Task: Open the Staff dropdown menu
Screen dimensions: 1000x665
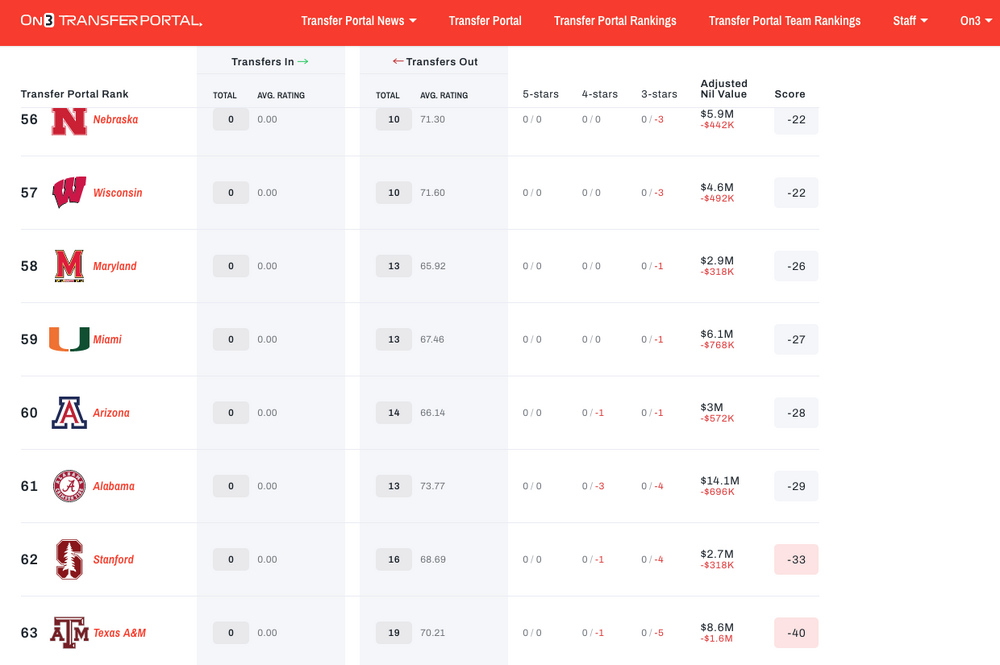Action: pyautogui.click(x=909, y=21)
